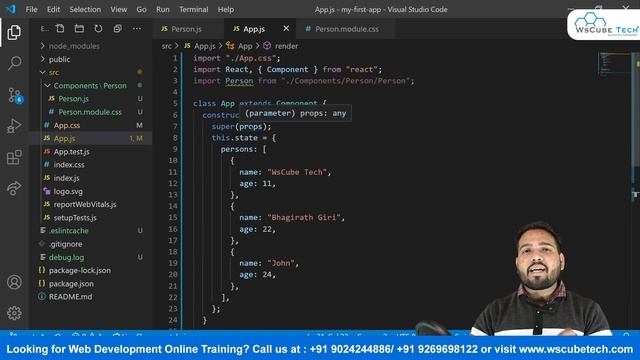This screenshot has width=640, height=360.
Task: Open the Go menu
Action: click(x=141, y=9)
